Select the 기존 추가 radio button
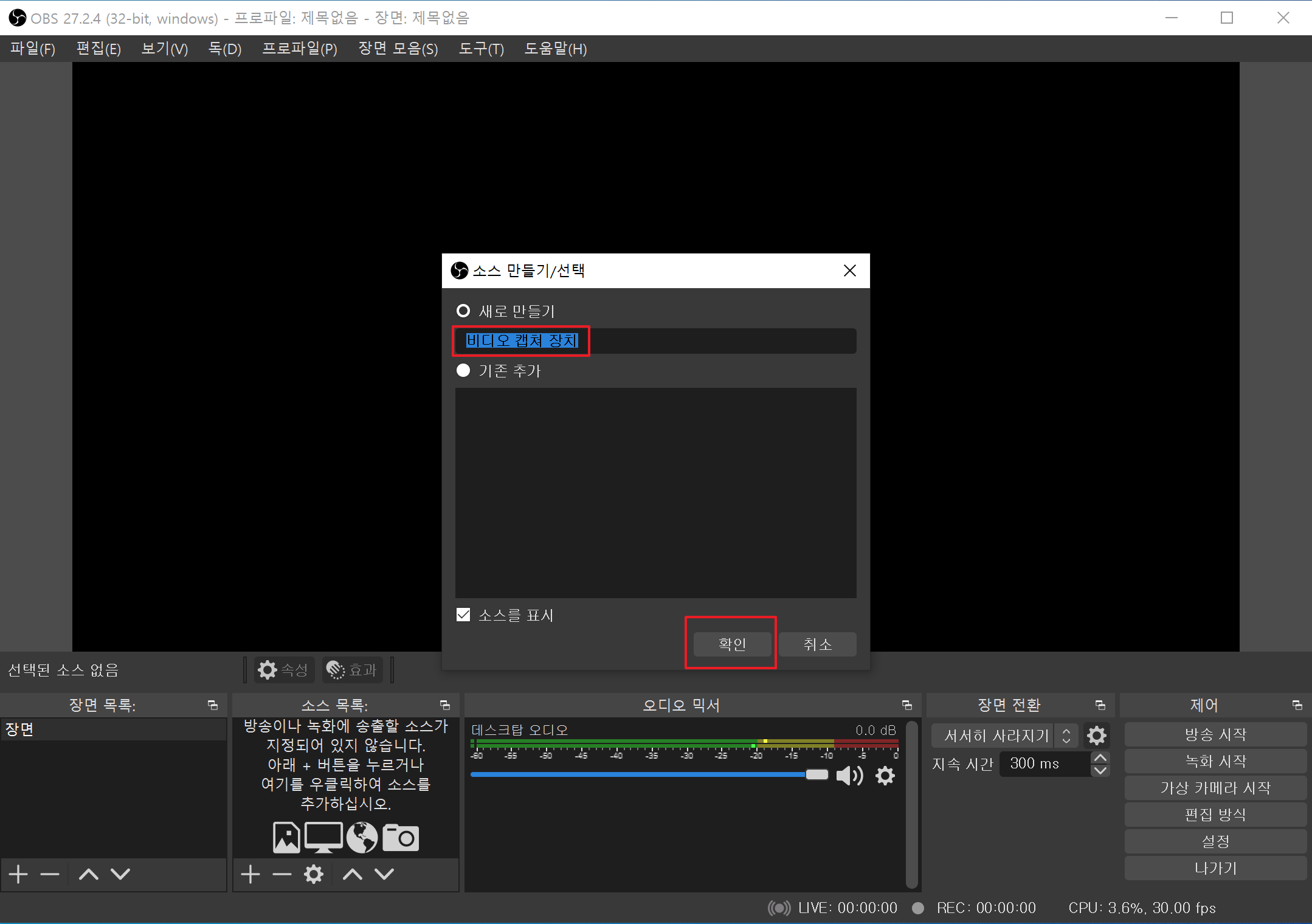The image size is (1312, 924). 463,370
